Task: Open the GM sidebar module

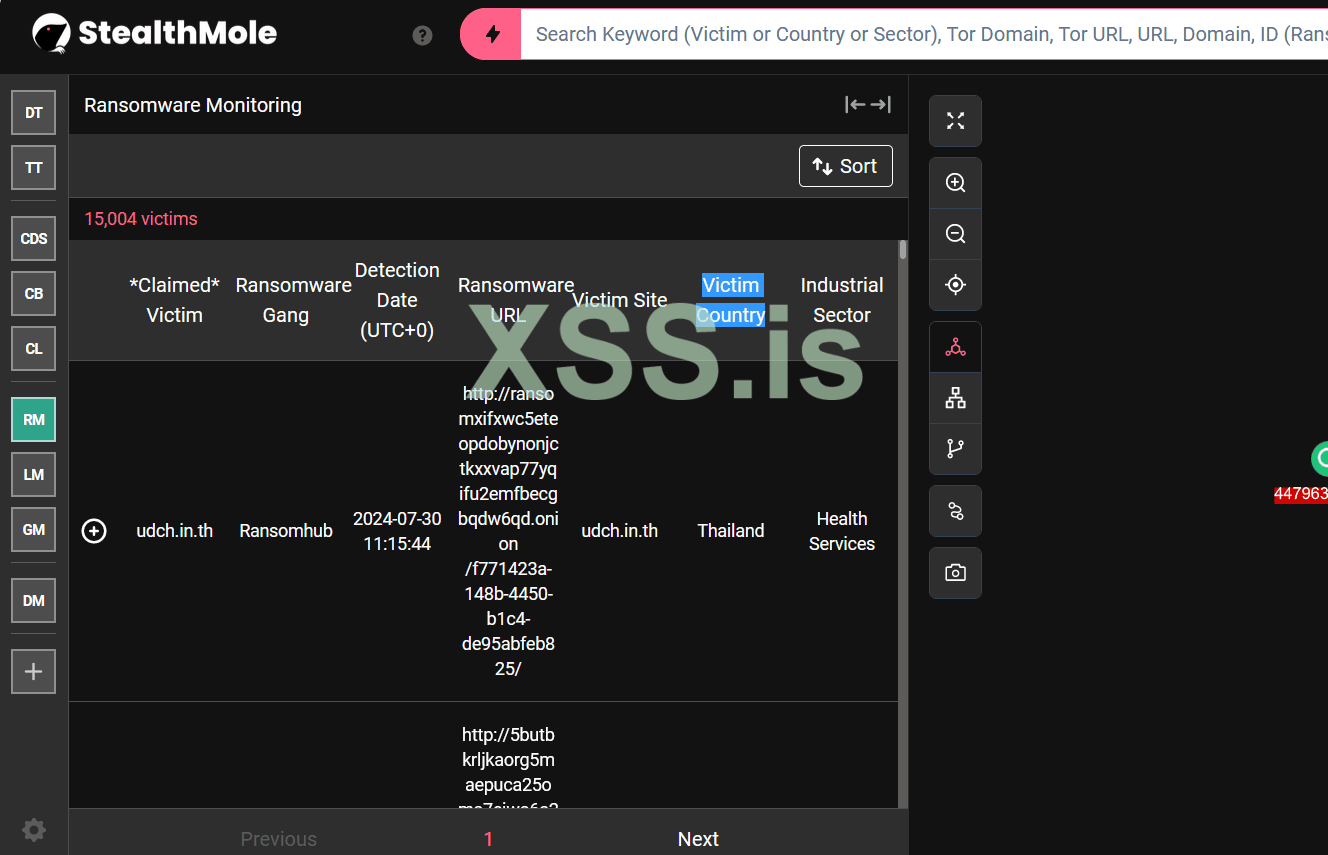Action: click(x=34, y=530)
